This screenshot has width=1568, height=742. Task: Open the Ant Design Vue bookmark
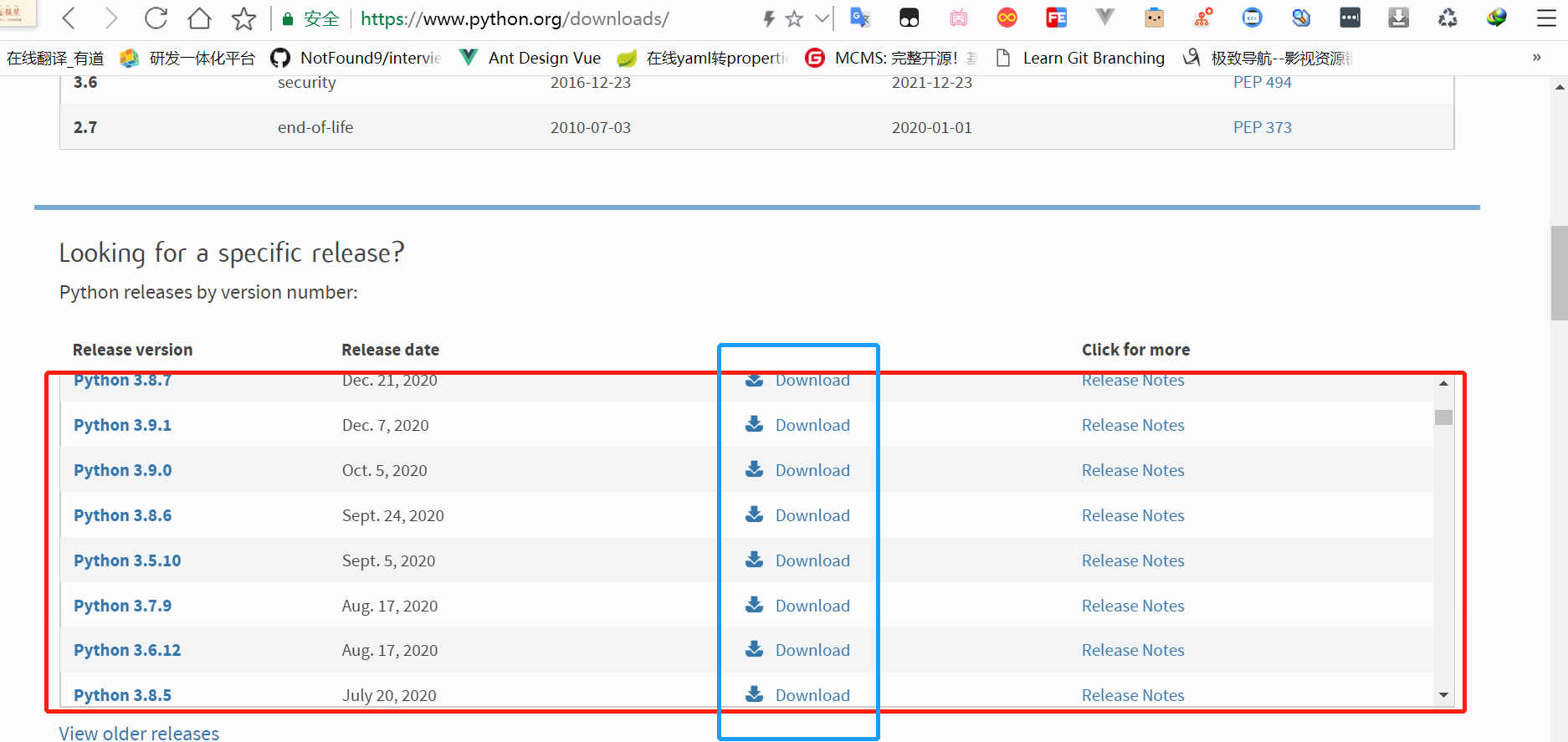click(530, 58)
